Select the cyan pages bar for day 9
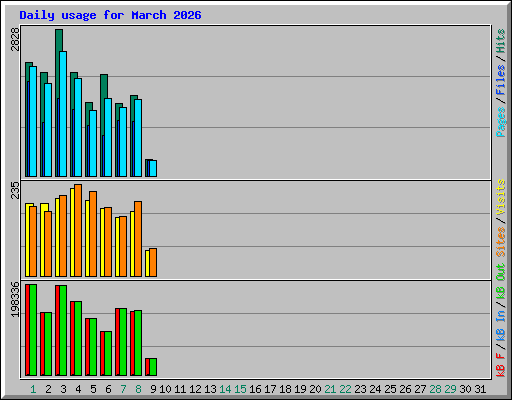 [153, 168]
